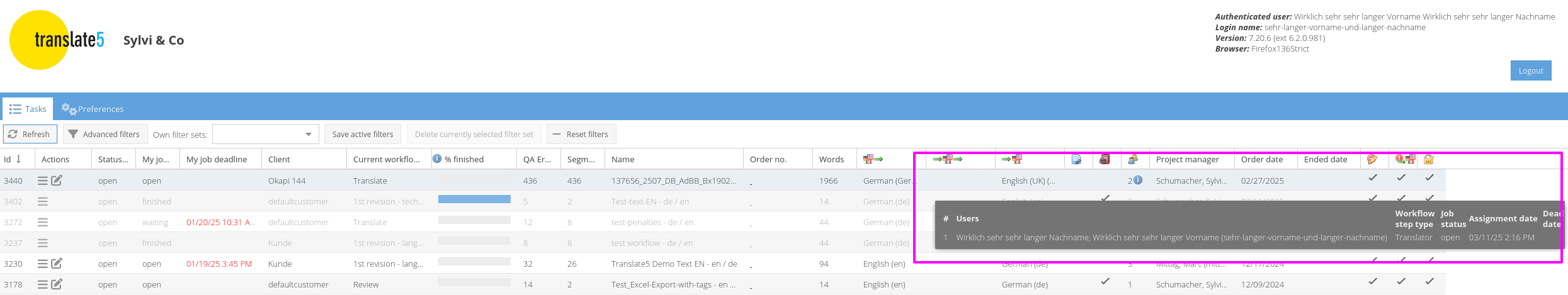Click info icon in % finished header

click(437, 159)
